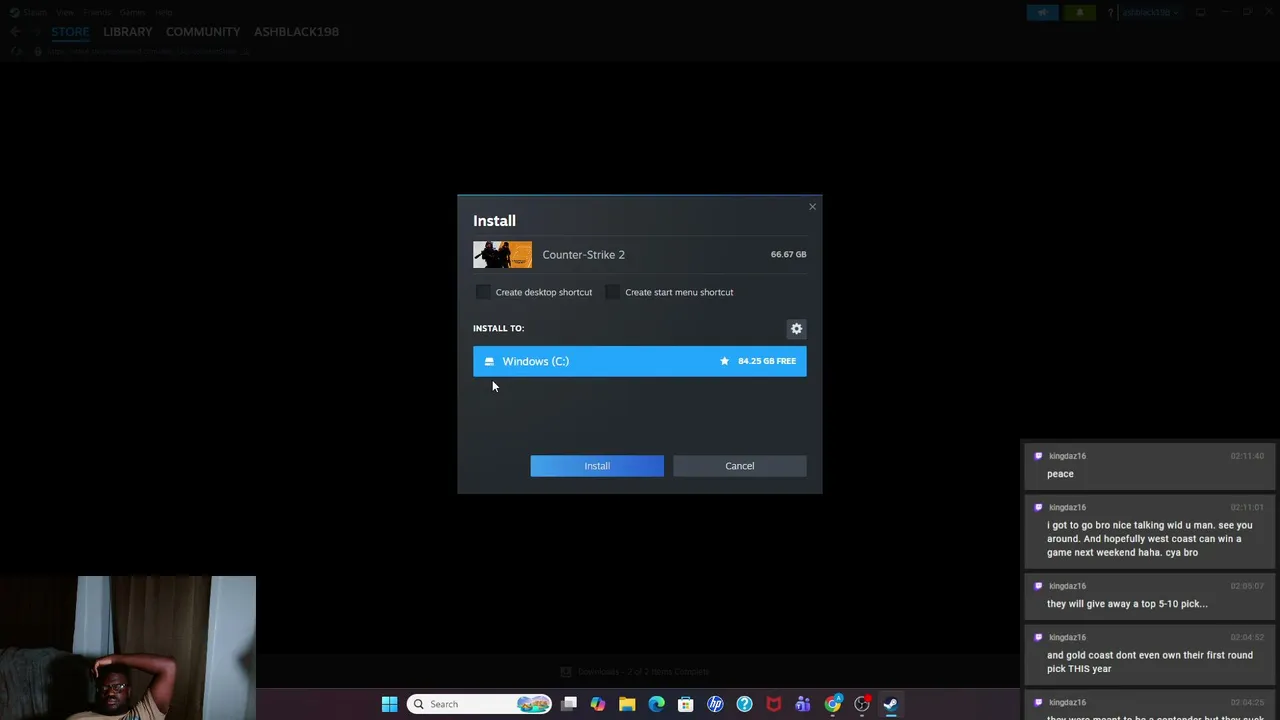Click the 66.67 GB size text

(x=788, y=255)
